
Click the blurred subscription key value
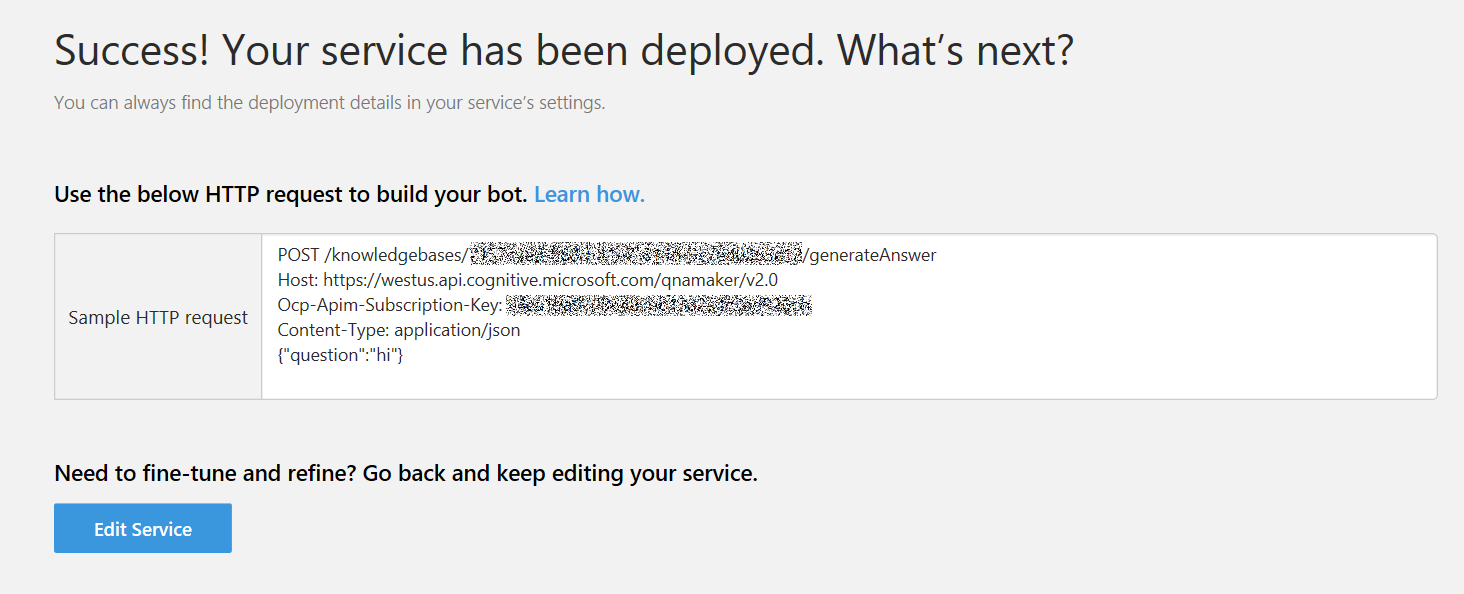[x=659, y=305]
